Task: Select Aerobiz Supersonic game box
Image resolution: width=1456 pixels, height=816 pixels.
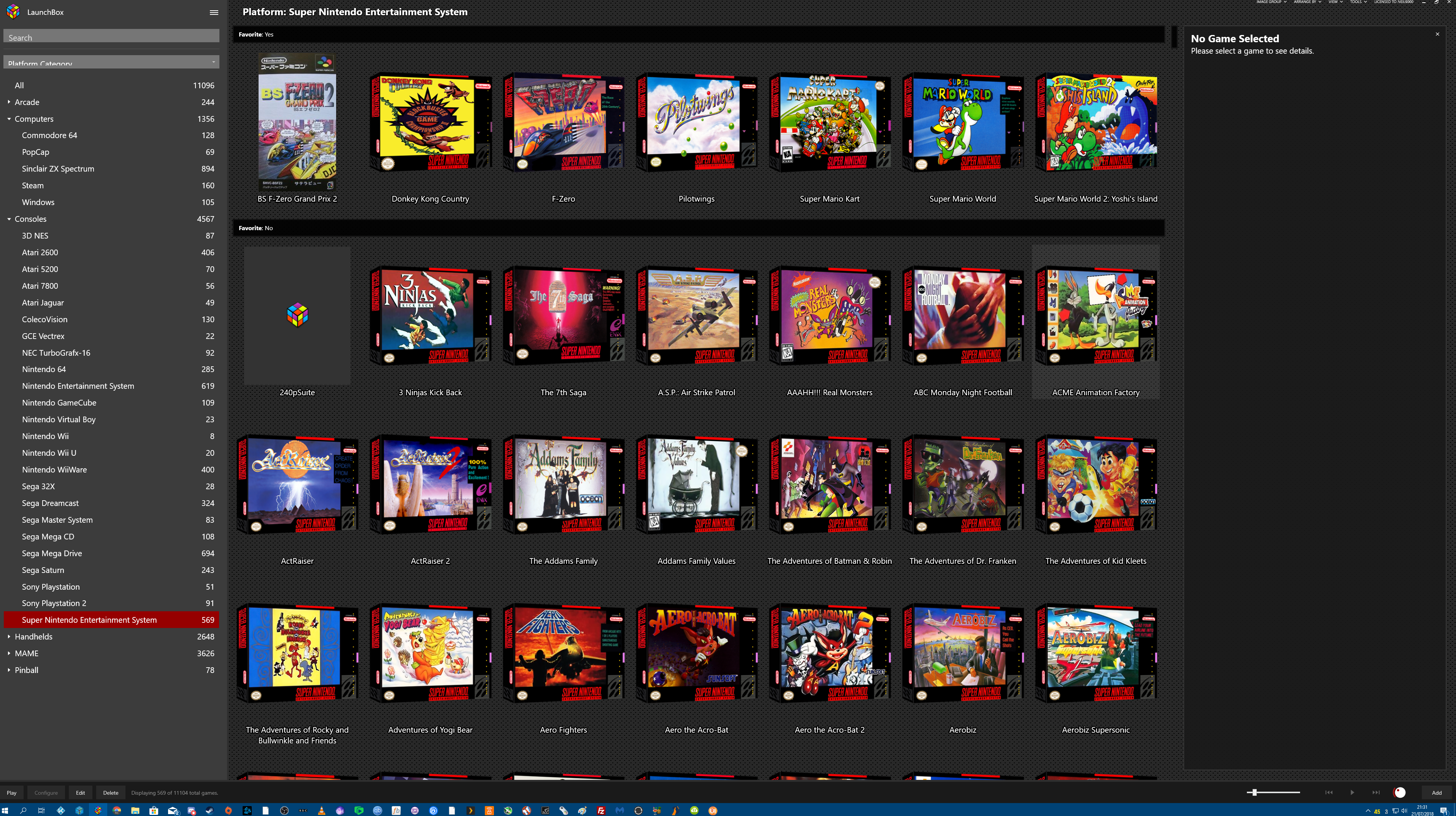Action: click(x=1096, y=654)
